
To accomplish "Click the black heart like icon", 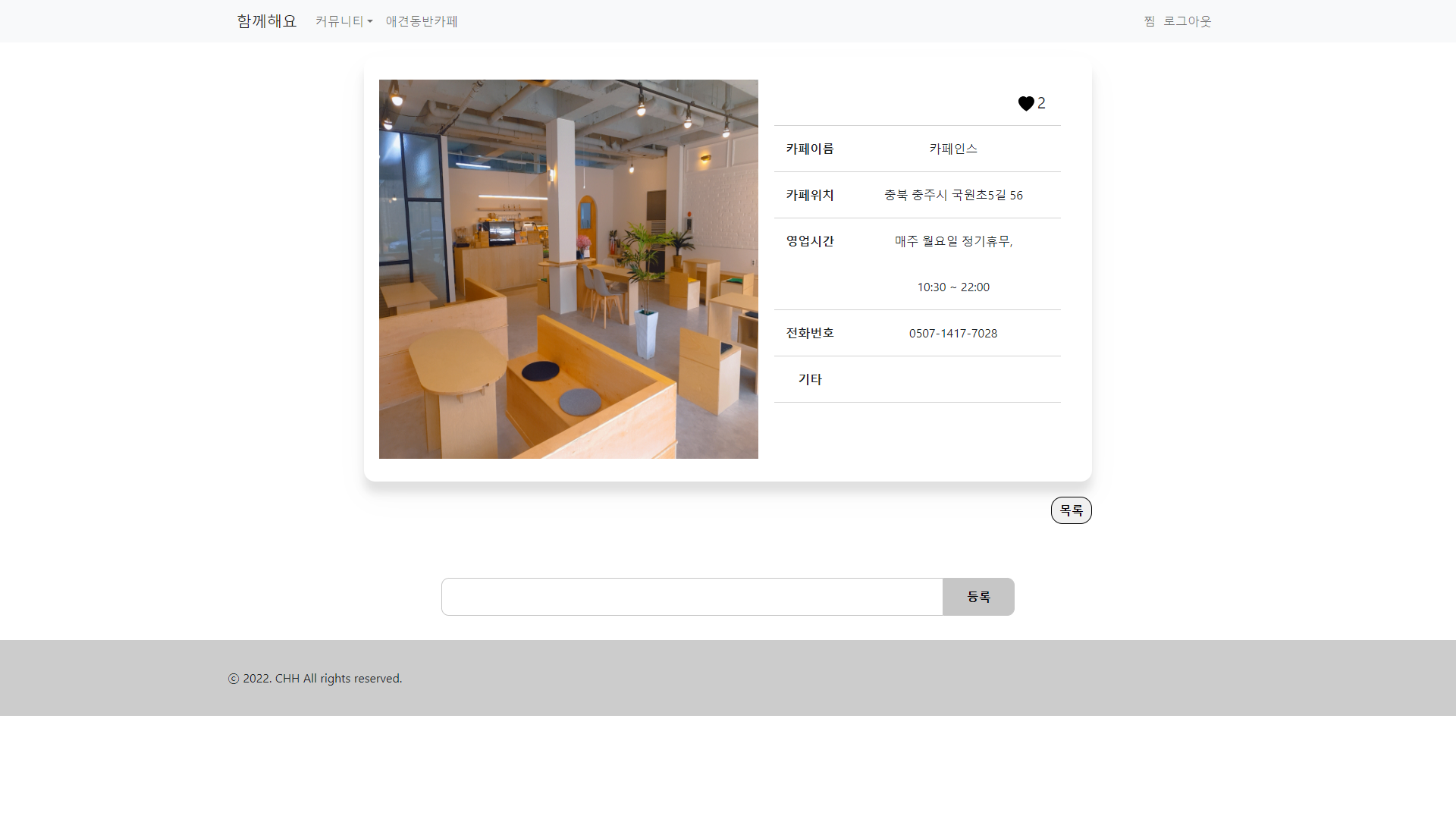I will tap(1025, 104).
